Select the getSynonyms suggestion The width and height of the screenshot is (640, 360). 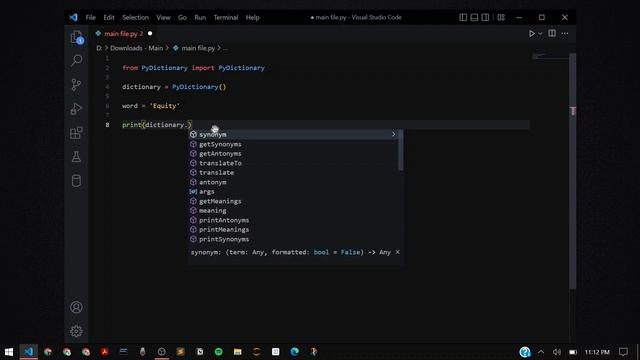point(293,144)
